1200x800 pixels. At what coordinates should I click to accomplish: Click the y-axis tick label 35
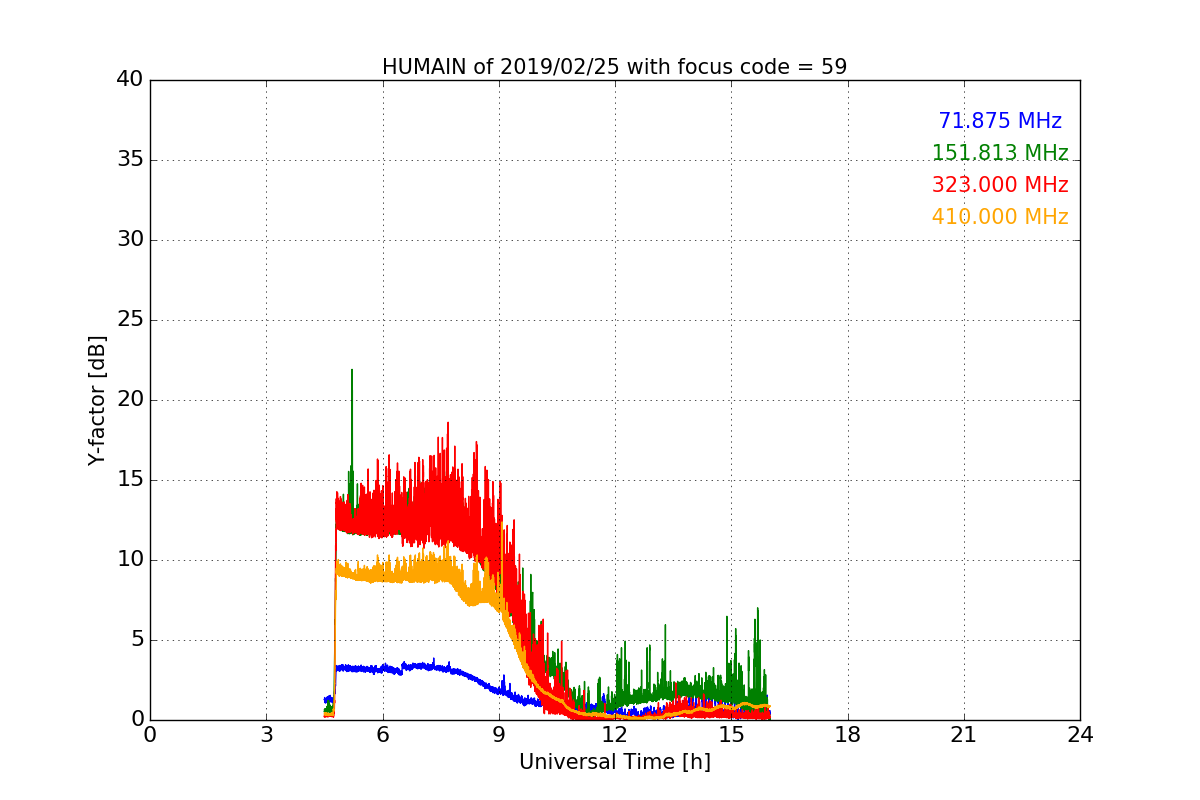click(x=129, y=160)
